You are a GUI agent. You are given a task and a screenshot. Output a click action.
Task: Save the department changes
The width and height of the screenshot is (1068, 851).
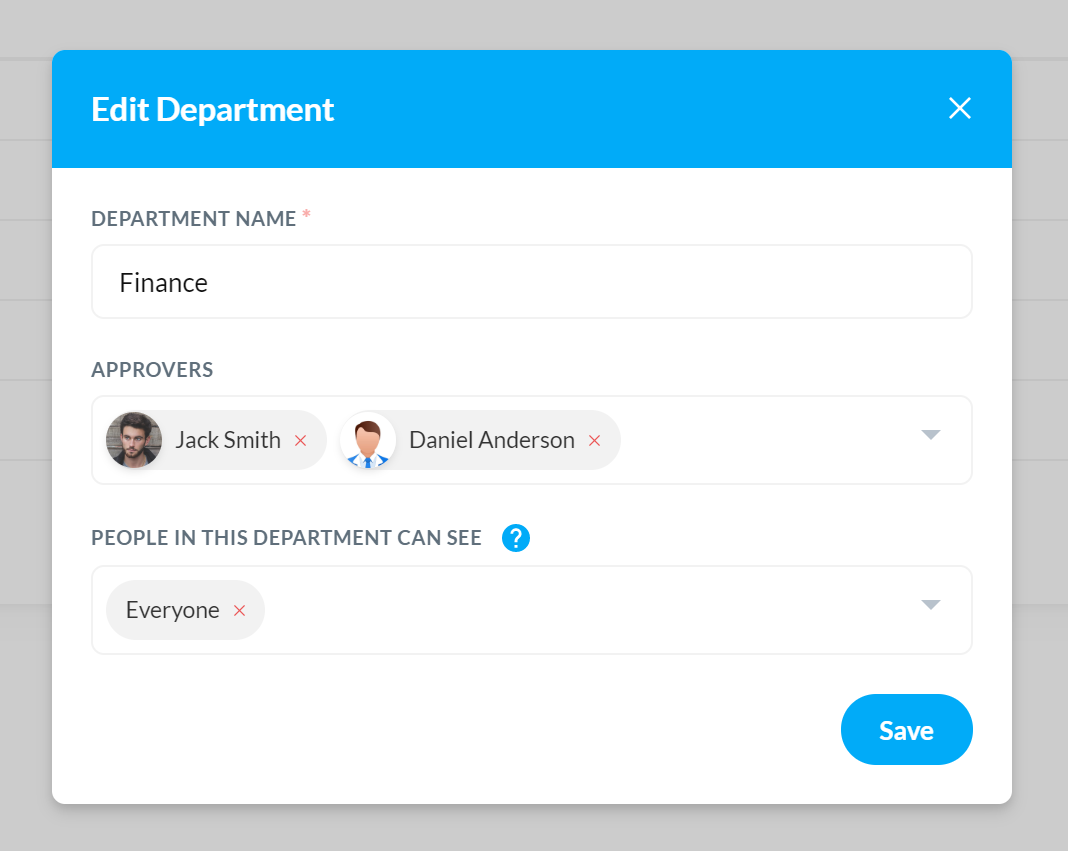[x=907, y=730]
